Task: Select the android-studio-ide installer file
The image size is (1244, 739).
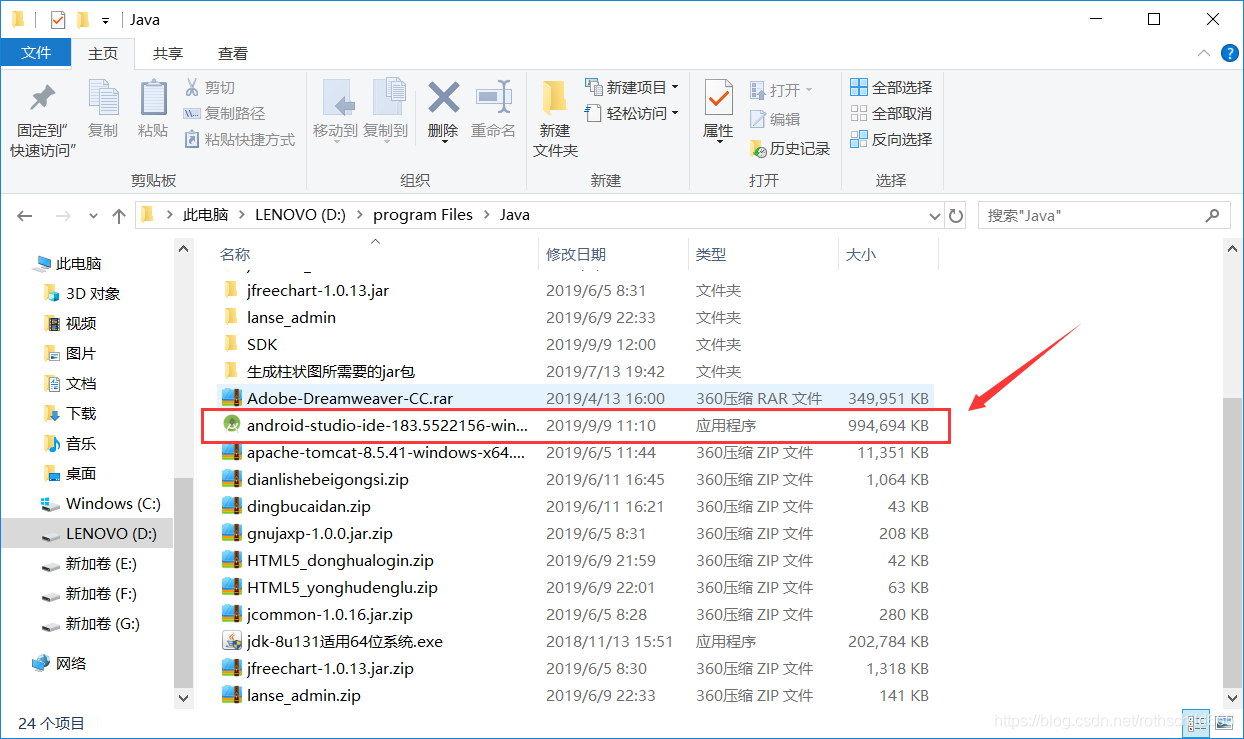Action: (575, 426)
